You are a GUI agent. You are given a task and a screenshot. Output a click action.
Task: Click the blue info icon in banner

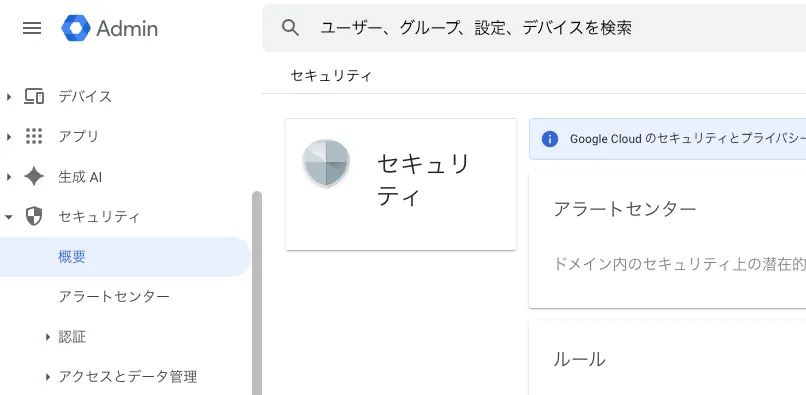(549, 139)
